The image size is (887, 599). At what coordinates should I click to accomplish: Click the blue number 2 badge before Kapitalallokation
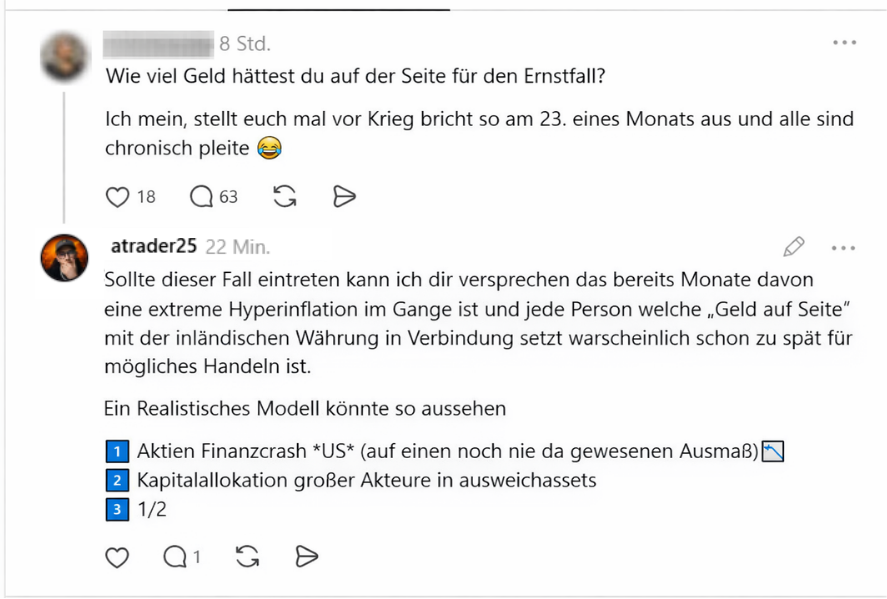pos(115,481)
